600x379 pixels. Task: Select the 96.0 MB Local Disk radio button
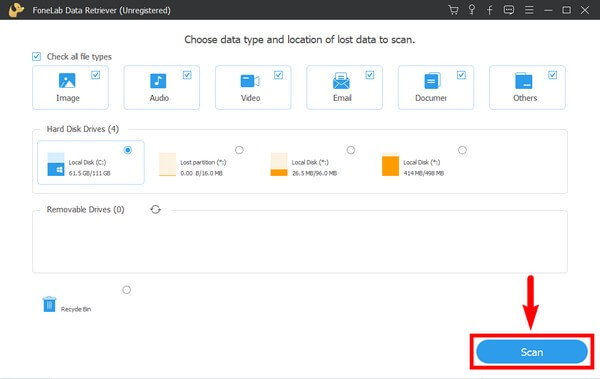click(351, 150)
